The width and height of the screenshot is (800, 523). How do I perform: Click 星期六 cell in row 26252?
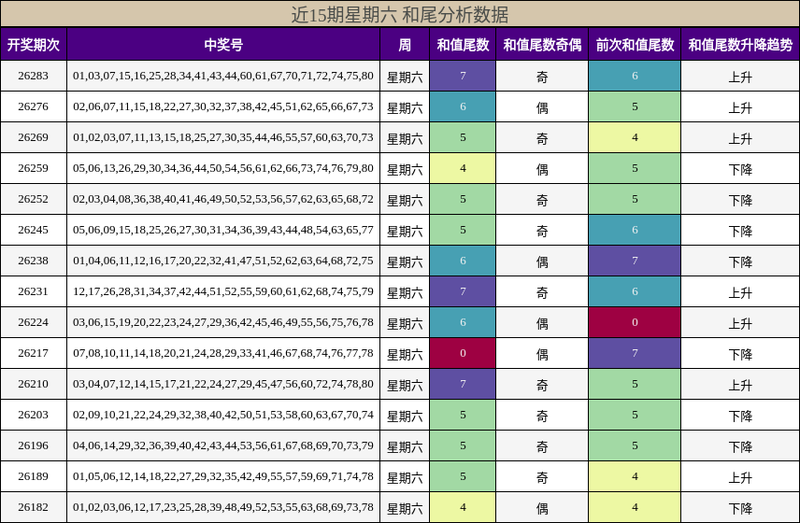[405, 200]
